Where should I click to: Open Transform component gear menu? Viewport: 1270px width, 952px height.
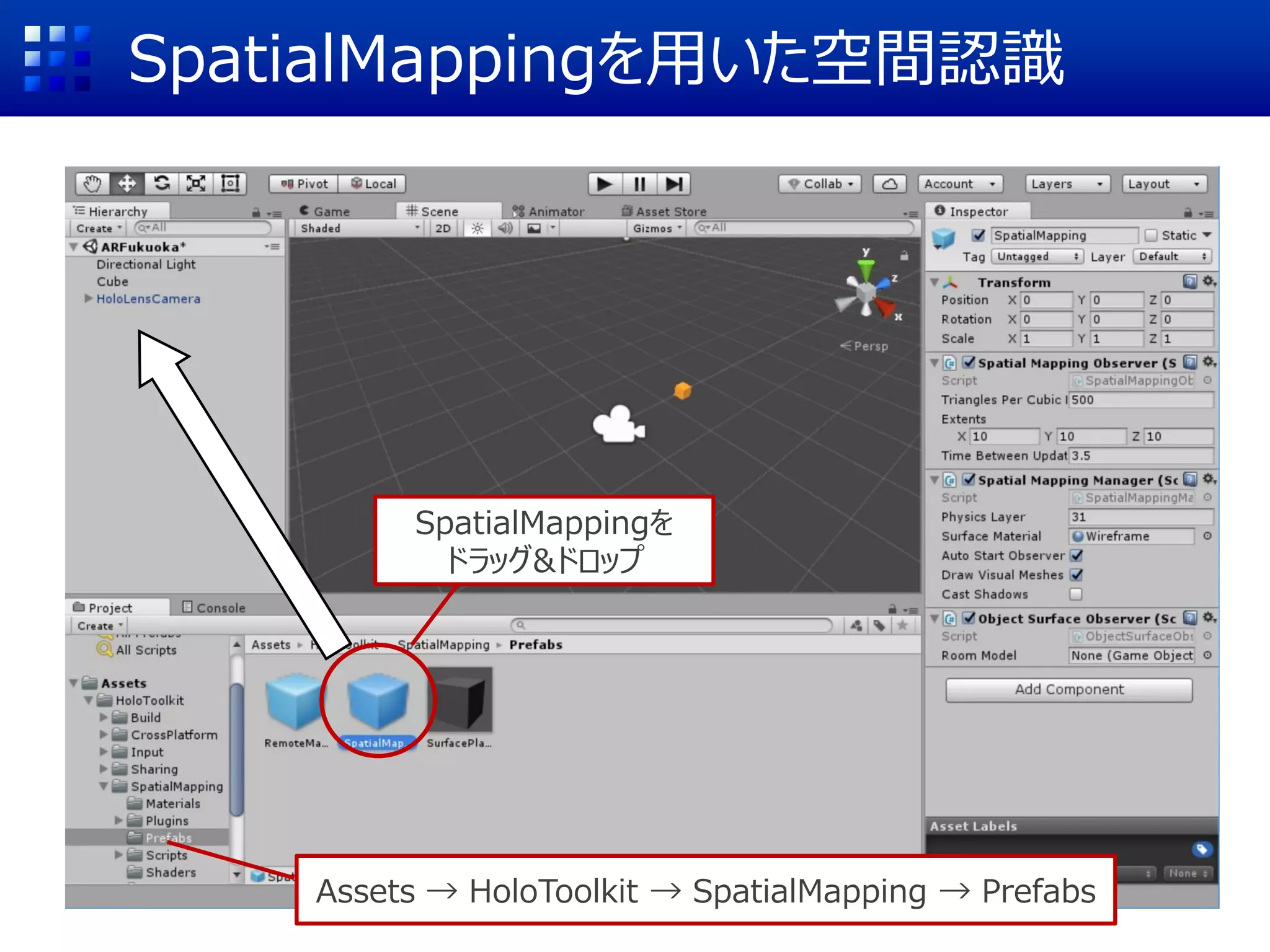1209,282
